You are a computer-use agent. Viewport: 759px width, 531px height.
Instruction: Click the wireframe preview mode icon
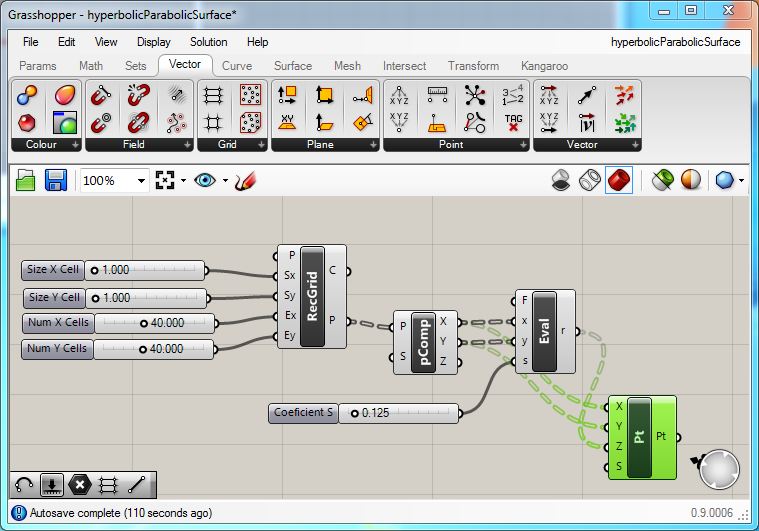(x=590, y=180)
